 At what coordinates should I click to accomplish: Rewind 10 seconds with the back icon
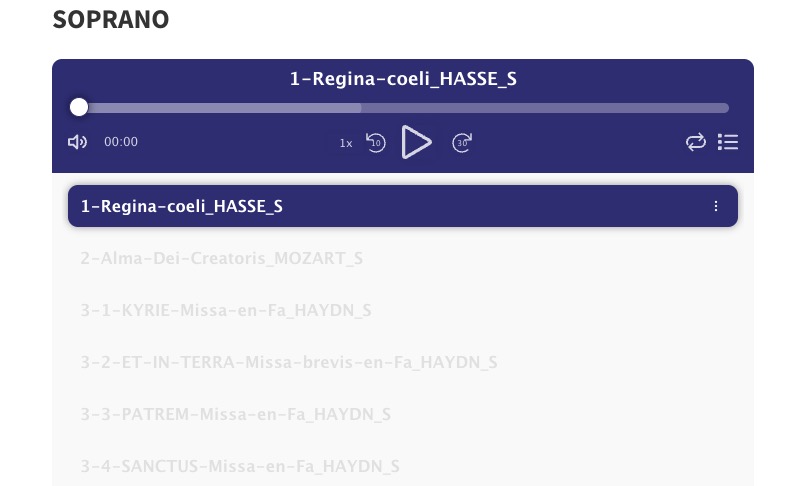376,142
